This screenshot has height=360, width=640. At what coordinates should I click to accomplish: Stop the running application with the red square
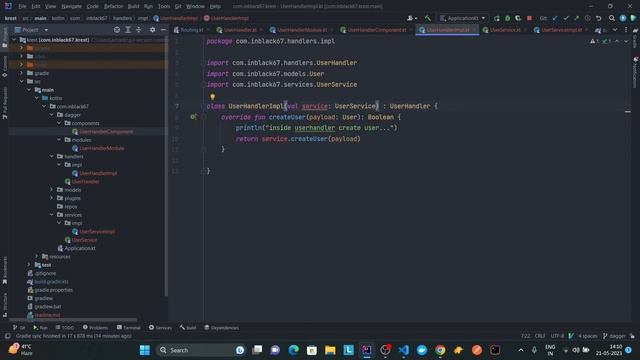(x=529, y=18)
